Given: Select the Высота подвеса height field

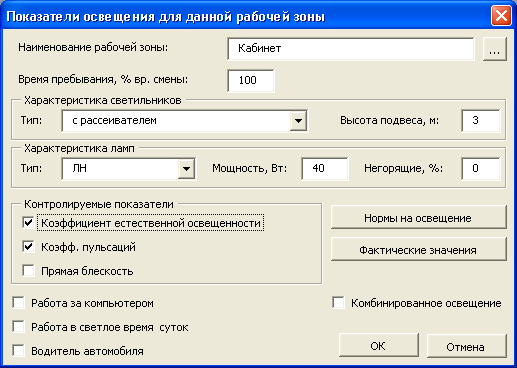Looking at the screenshot, I should click(x=481, y=120).
